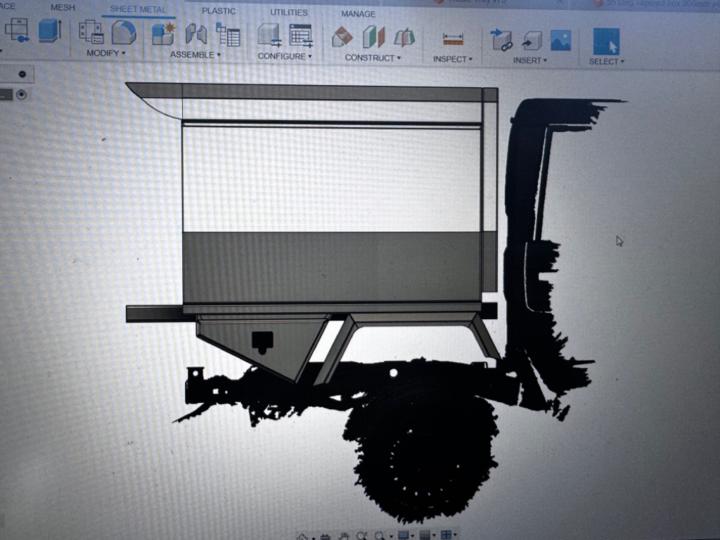Click the Insert Canvas image icon

[561, 40]
